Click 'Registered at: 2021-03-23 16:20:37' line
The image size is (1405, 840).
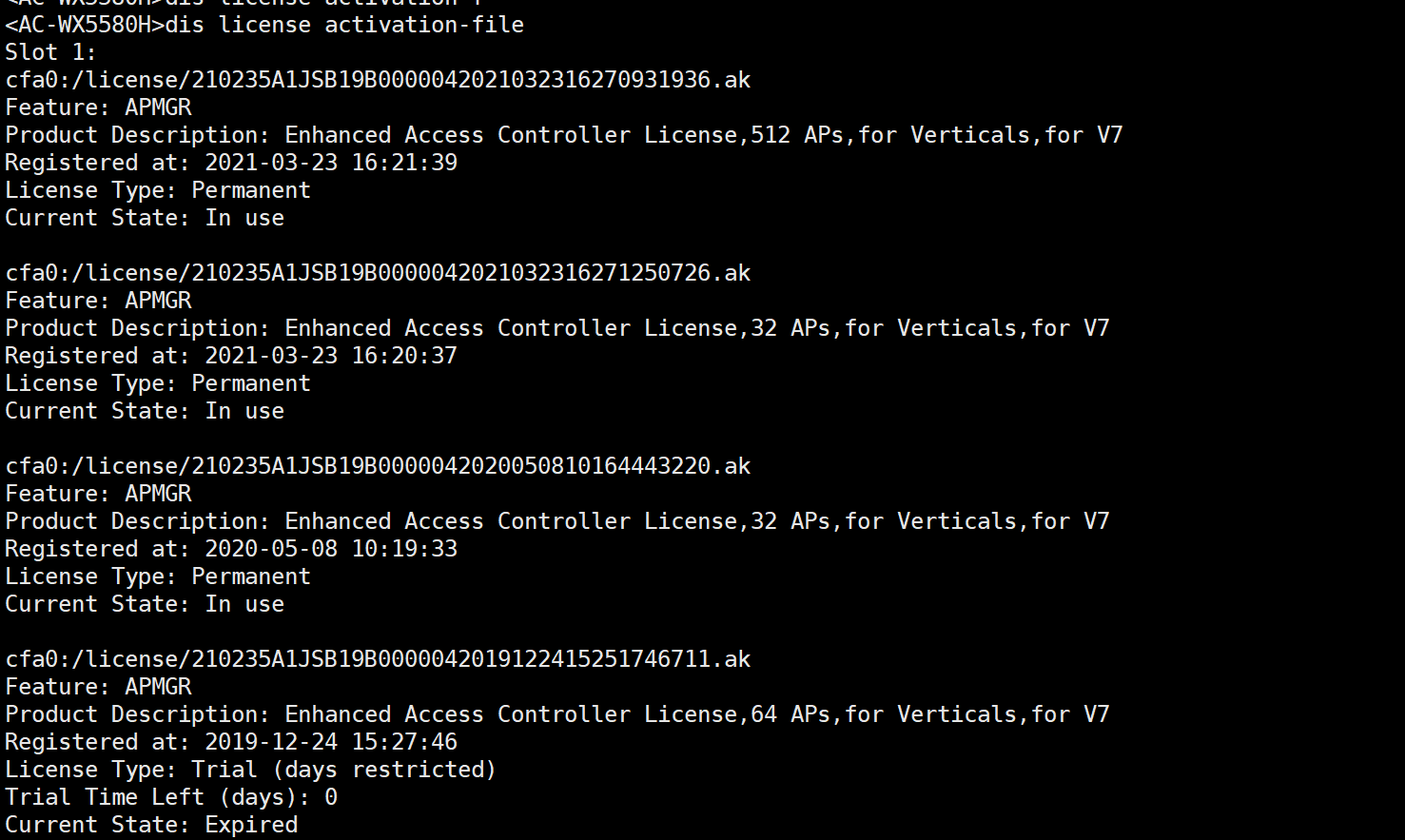pos(231,356)
